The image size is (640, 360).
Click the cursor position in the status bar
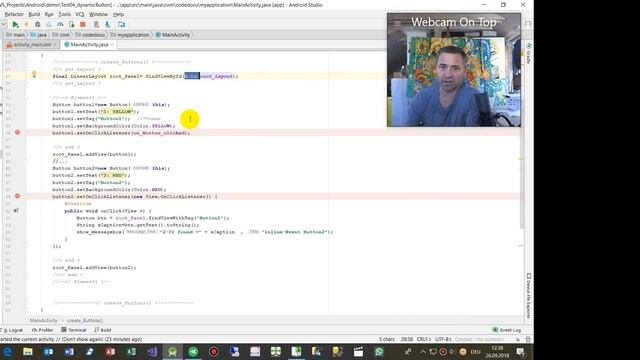coord(407,339)
